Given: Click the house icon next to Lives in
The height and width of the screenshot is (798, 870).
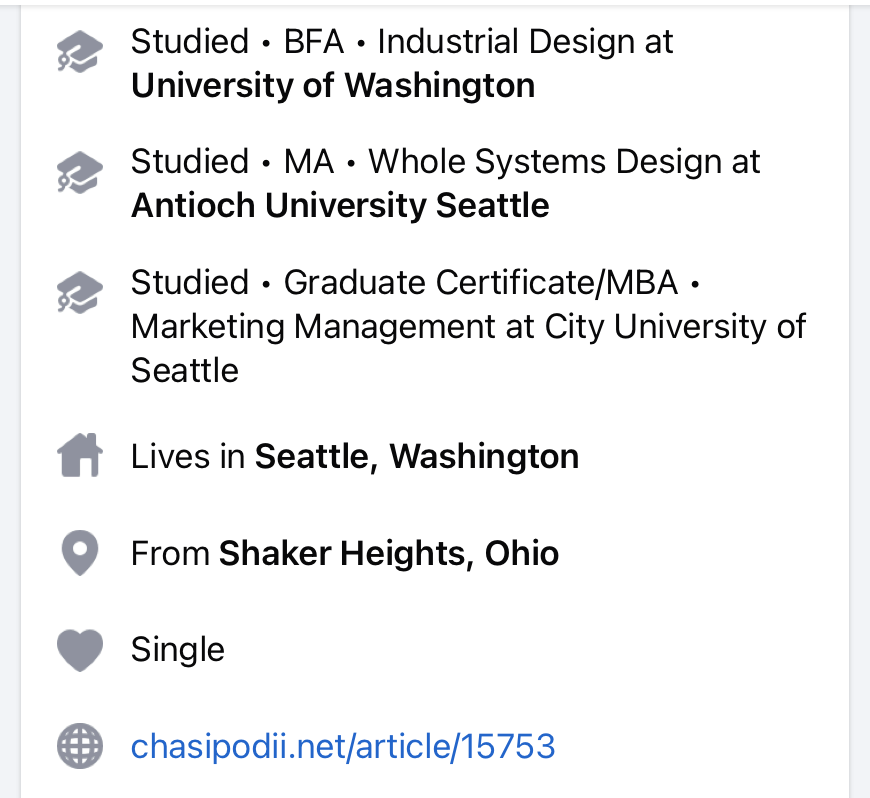Looking at the screenshot, I should 80,457.
